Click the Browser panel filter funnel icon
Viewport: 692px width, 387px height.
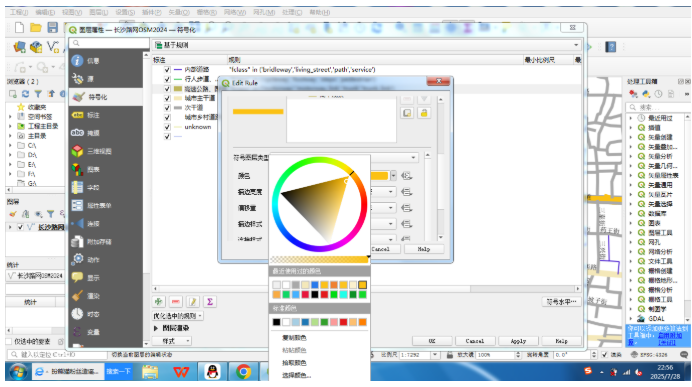click(x=38, y=94)
